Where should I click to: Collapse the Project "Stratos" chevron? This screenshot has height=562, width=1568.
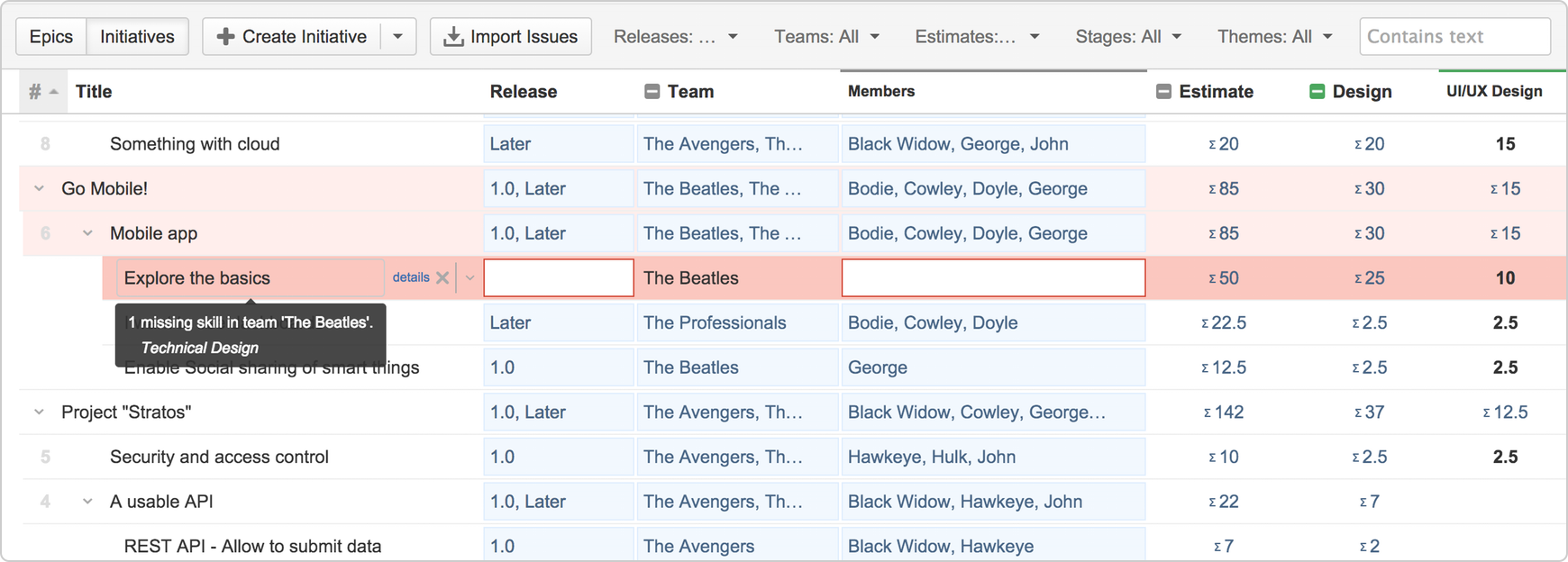tap(39, 412)
